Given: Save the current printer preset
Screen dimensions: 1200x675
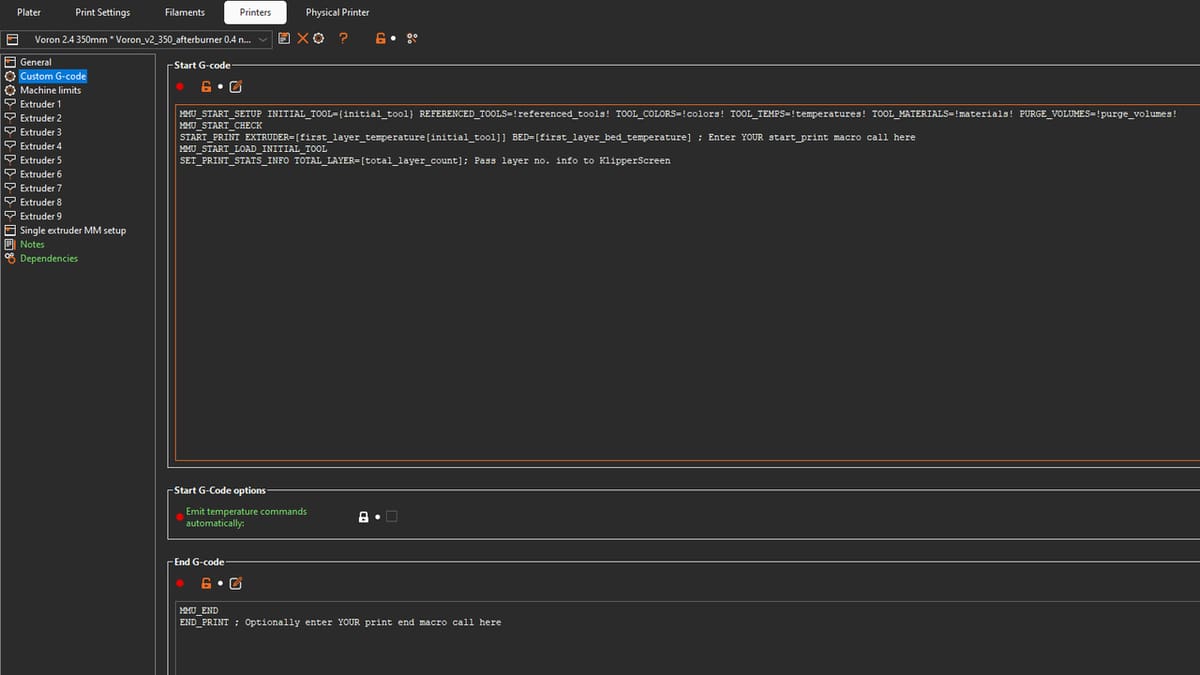Looking at the screenshot, I should coord(285,39).
